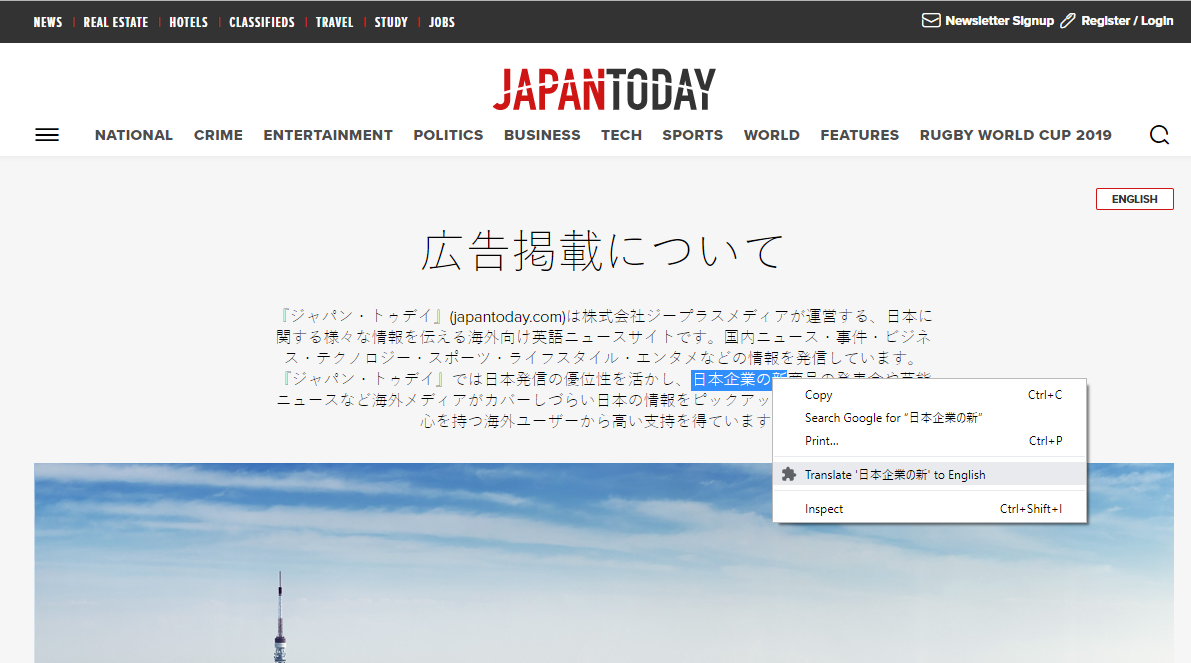Viewport: 1191px width, 663px height.
Task: Click the japantoday.com text in paragraph
Action: pyautogui.click(x=507, y=316)
